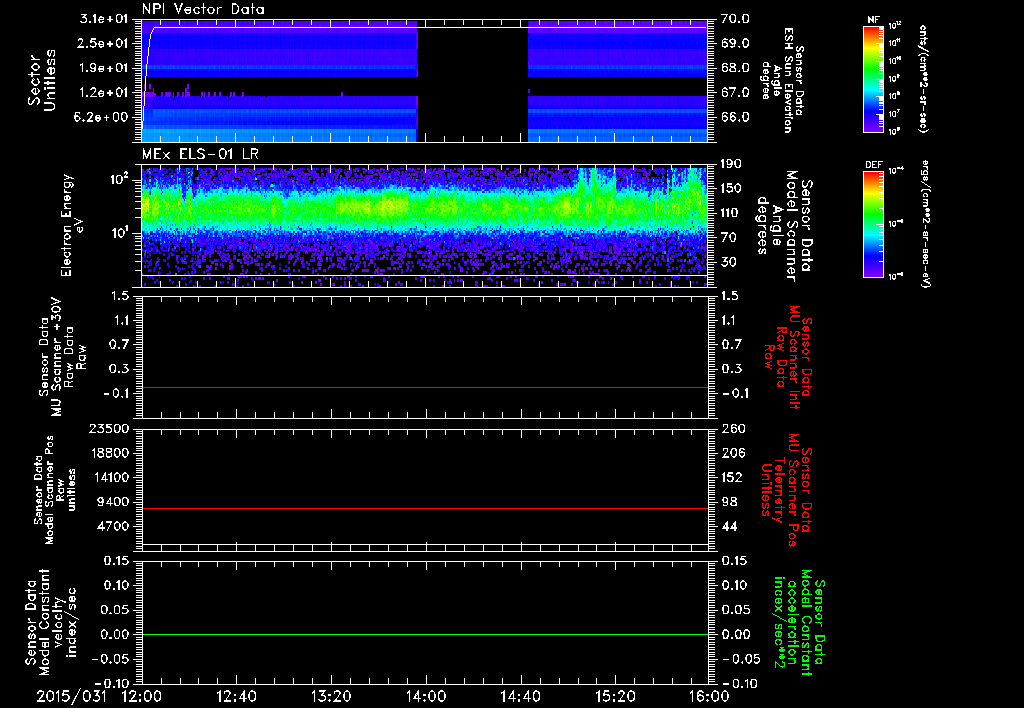This screenshot has width=1024, height=708.
Task: Click the 190 scanner angle tick
Action: 732,163
